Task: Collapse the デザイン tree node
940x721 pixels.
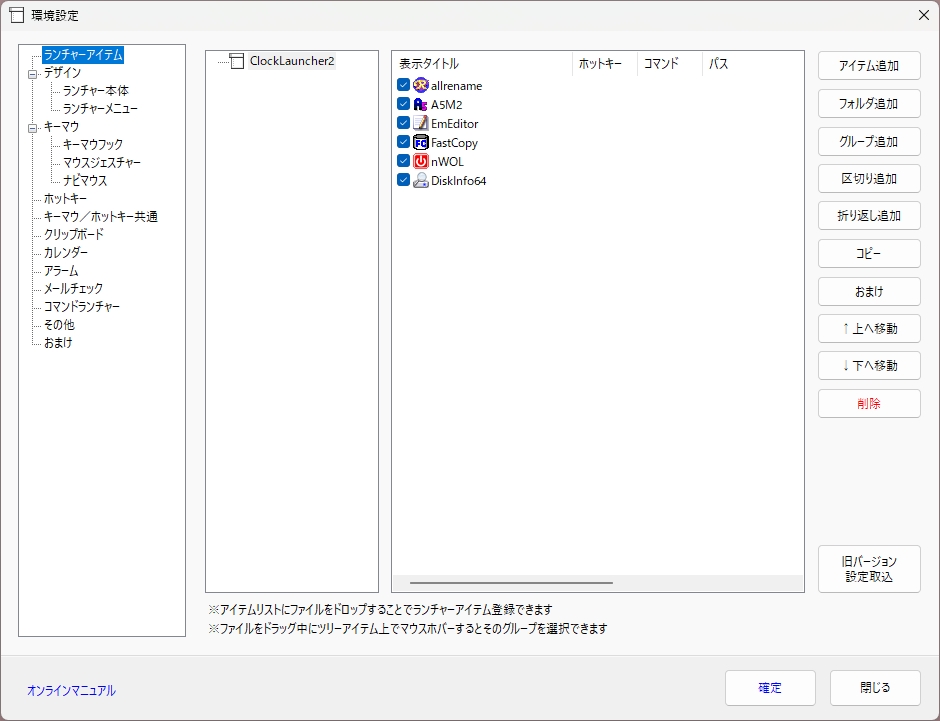Action: pyautogui.click(x=32, y=74)
